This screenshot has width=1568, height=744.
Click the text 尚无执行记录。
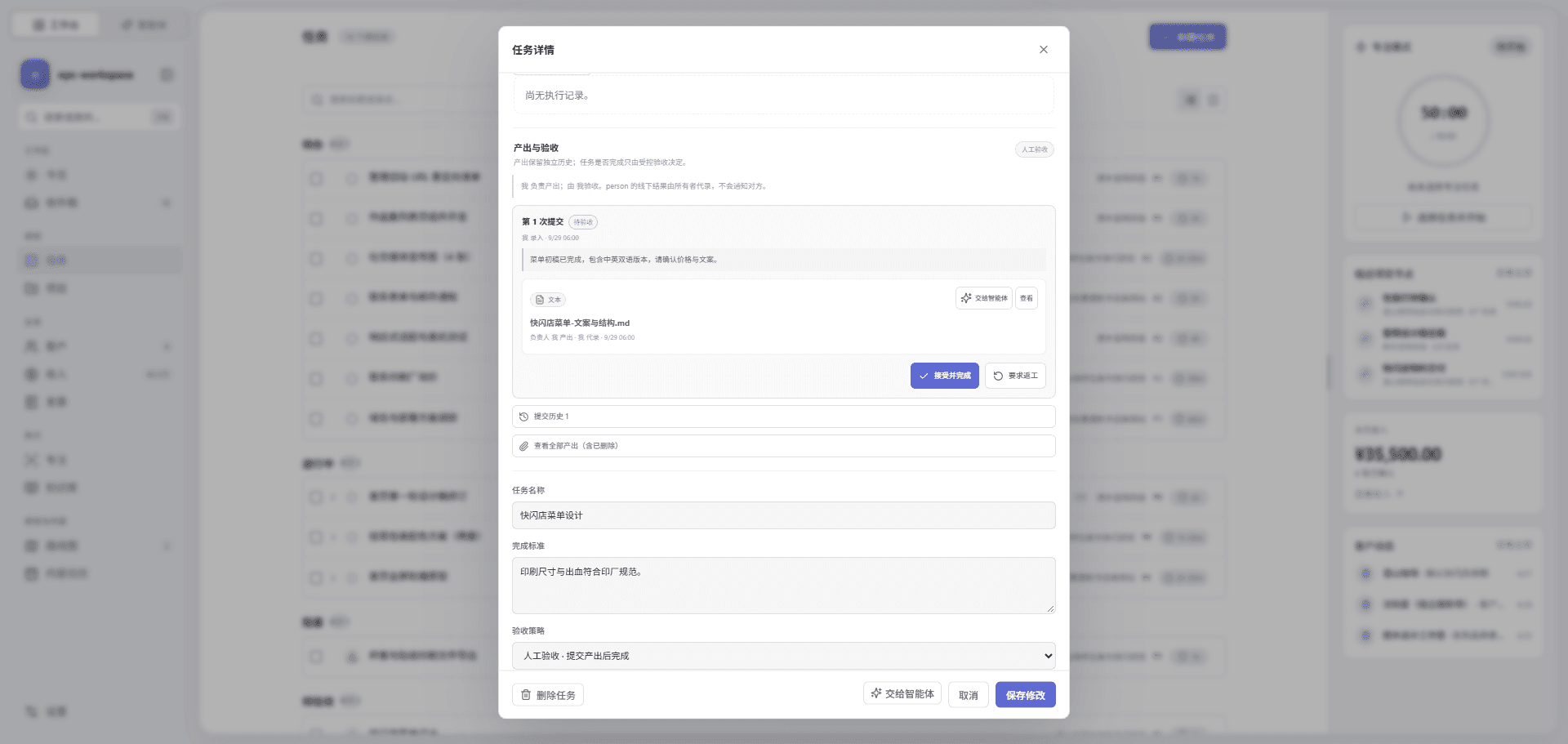pos(558,96)
